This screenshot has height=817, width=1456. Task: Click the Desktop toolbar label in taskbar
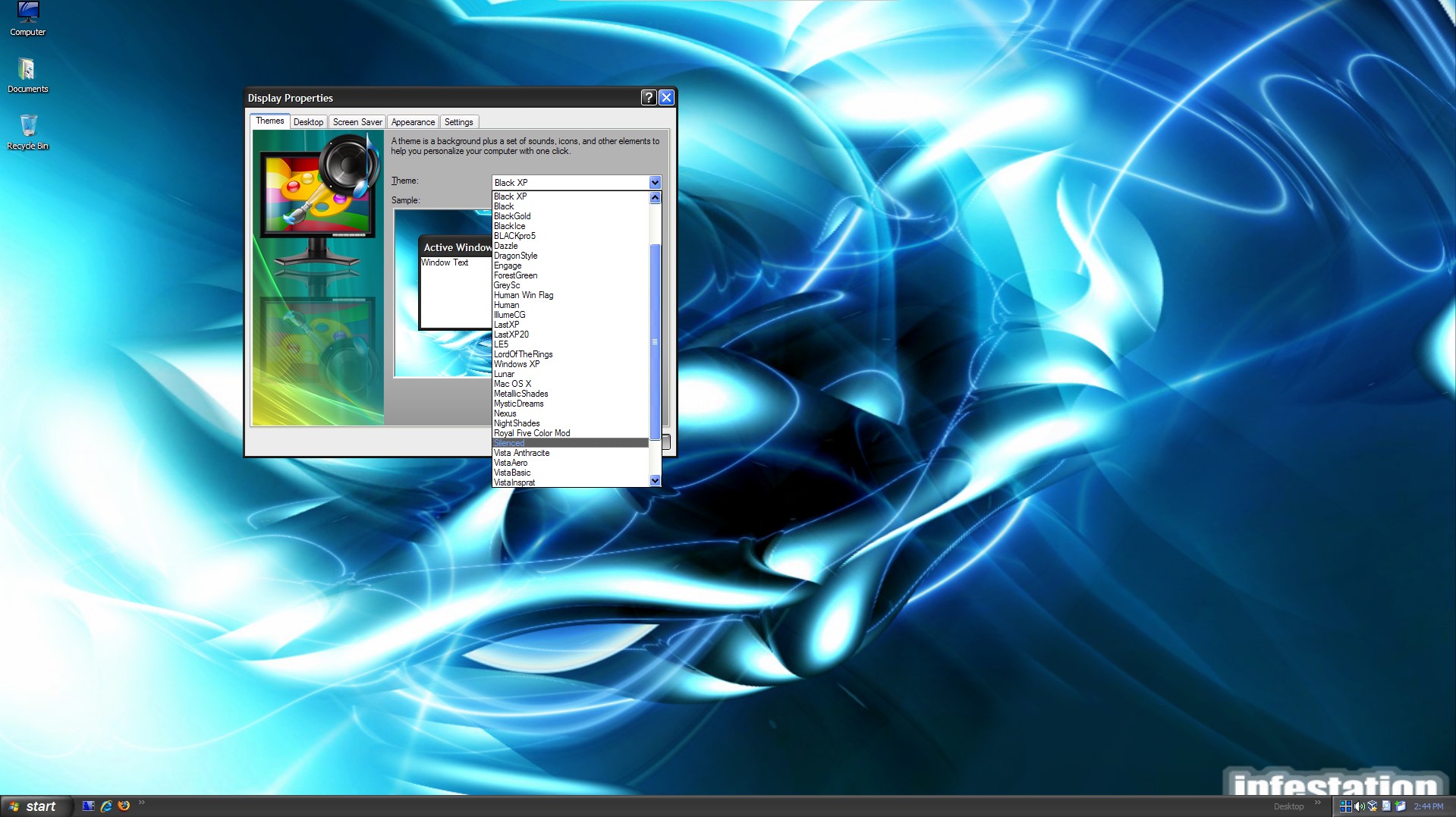pos(1288,806)
